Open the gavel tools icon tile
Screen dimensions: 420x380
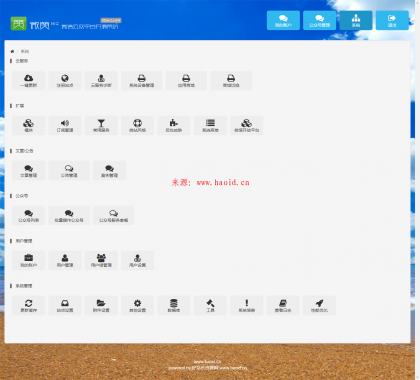click(210, 305)
